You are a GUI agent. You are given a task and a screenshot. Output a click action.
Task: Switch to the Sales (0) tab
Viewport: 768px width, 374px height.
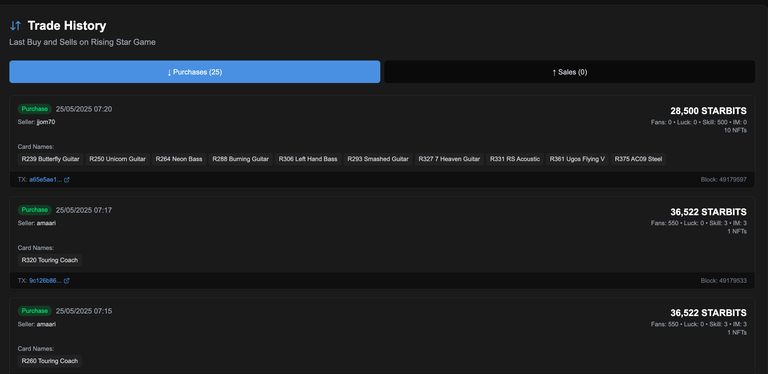[570, 72]
